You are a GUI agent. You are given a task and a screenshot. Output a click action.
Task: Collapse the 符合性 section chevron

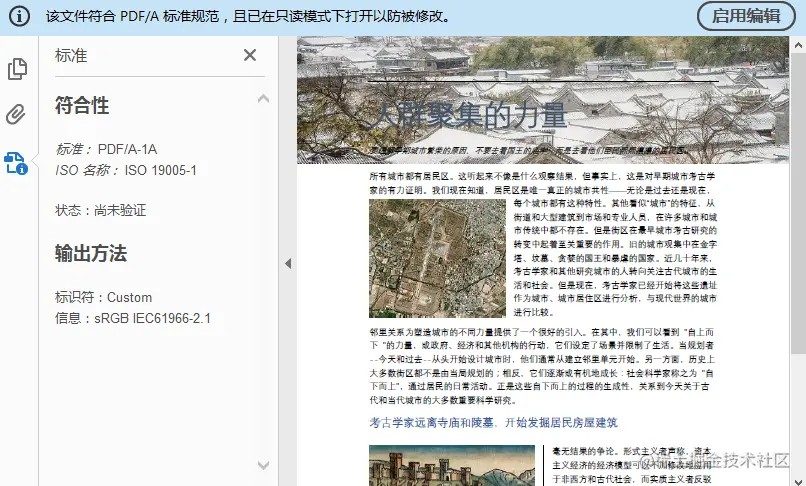(x=263, y=98)
